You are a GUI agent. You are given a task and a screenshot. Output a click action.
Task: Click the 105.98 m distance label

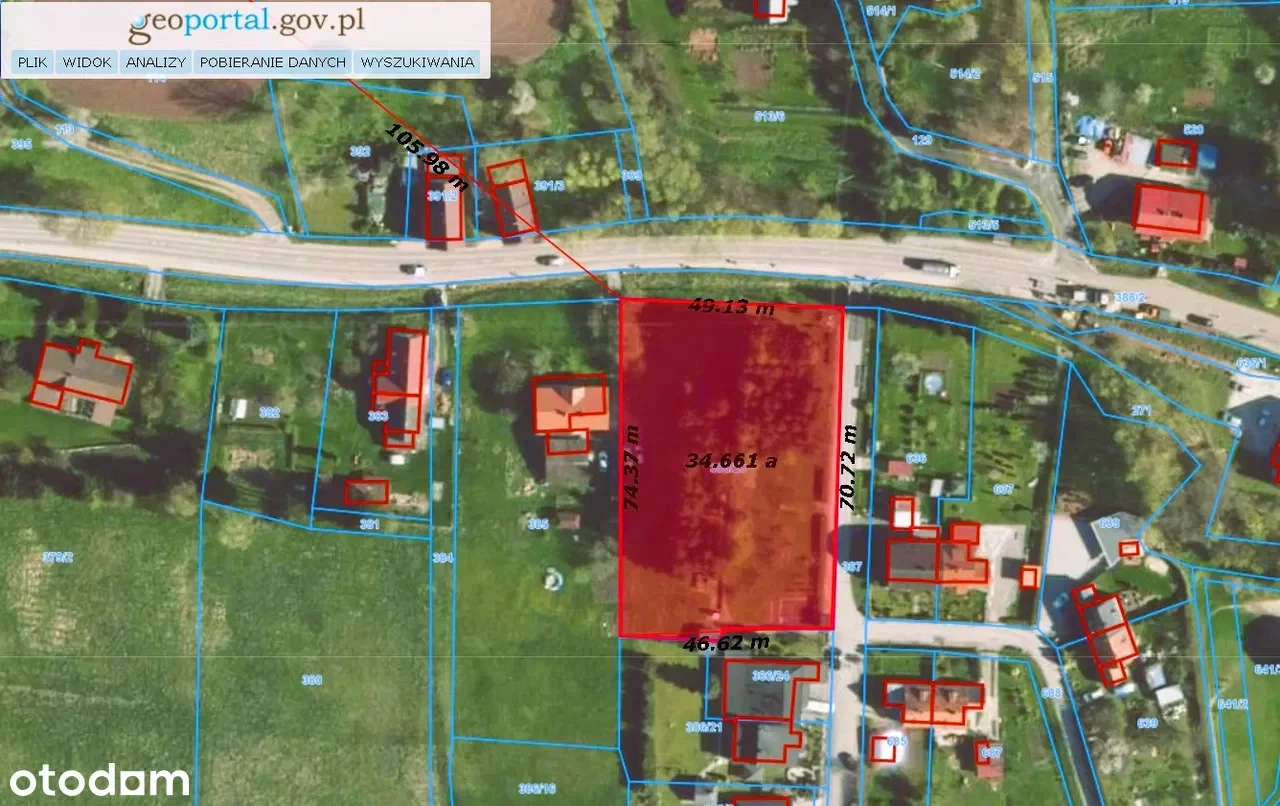point(427,157)
